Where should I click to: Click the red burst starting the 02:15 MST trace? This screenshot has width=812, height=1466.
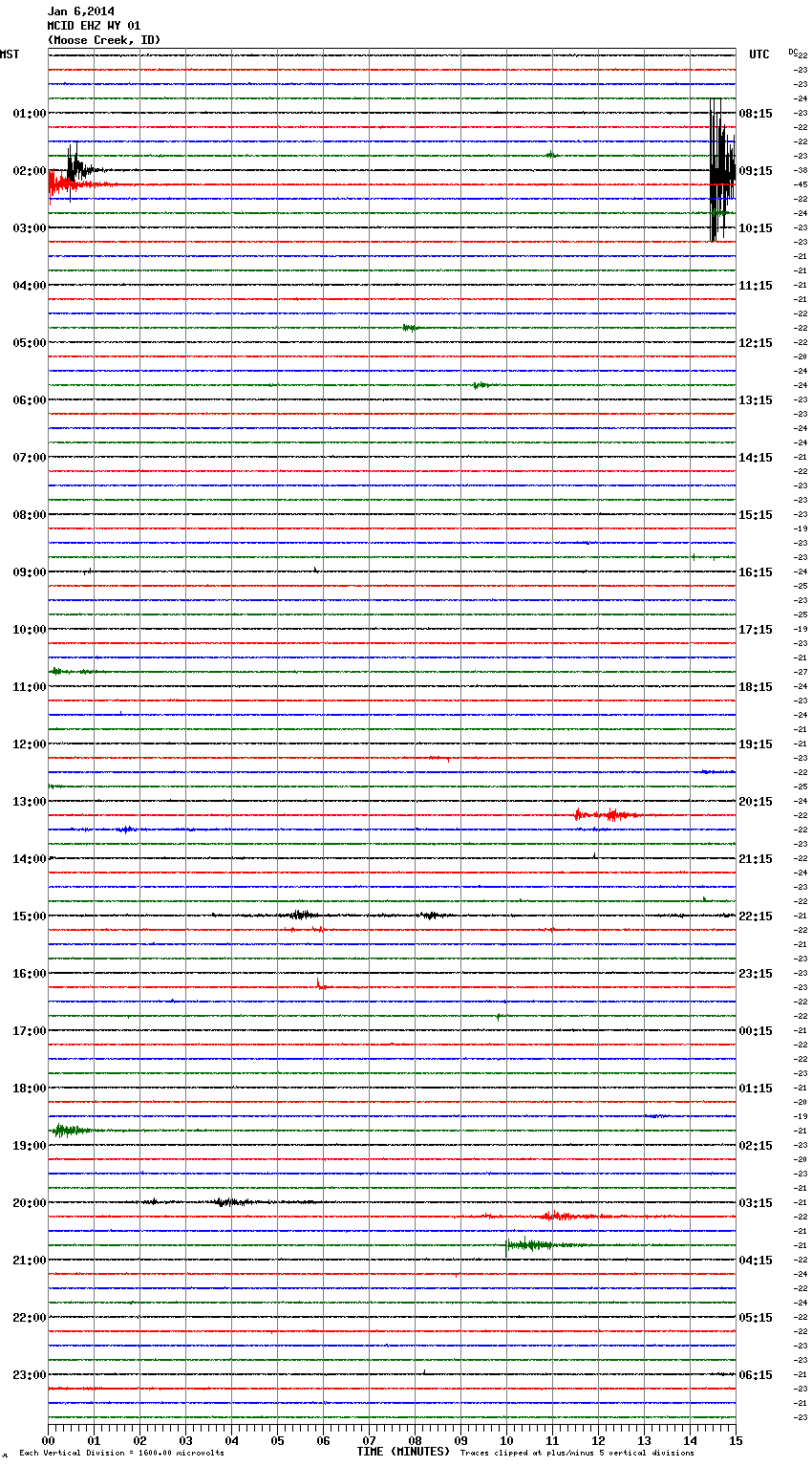click(72, 183)
